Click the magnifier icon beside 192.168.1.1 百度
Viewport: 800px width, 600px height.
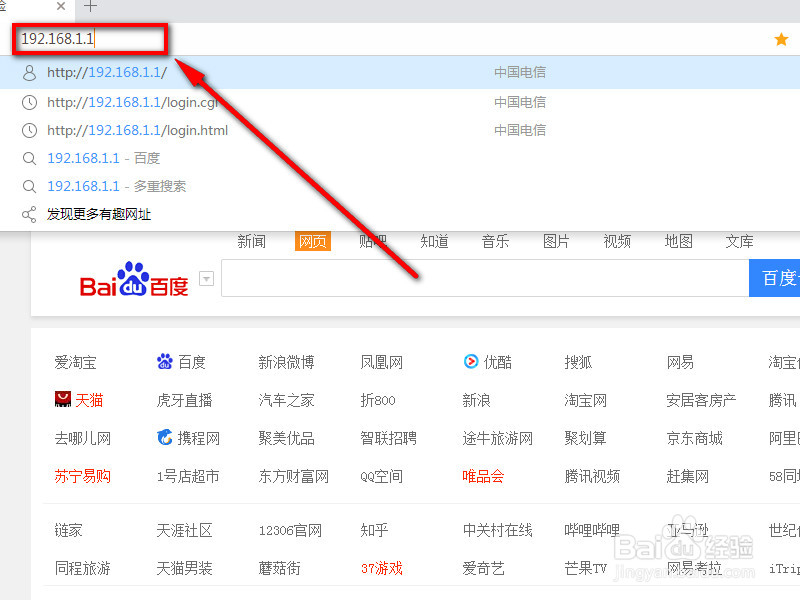[x=28, y=157]
